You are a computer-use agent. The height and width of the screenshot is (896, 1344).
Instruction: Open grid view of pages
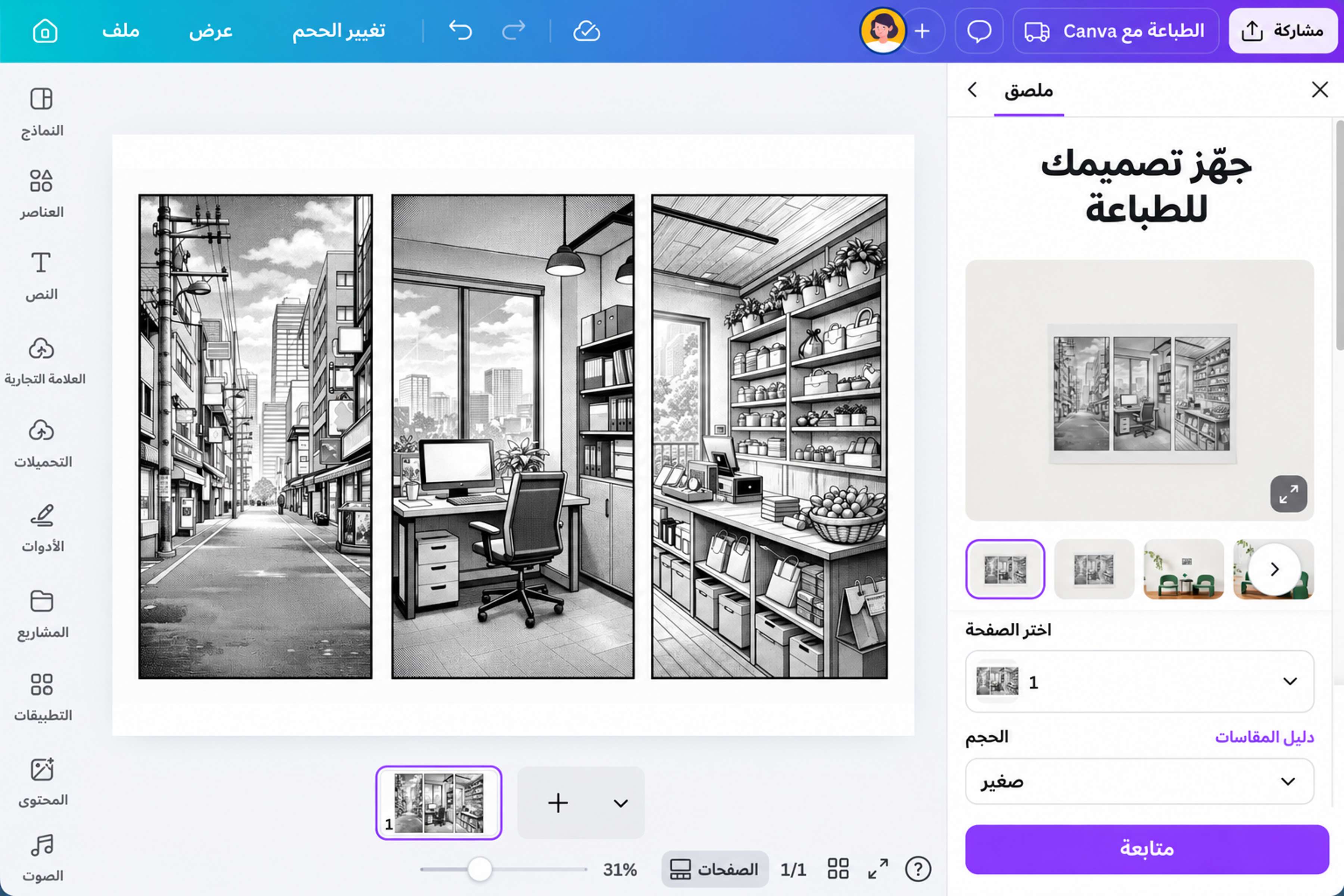838,869
